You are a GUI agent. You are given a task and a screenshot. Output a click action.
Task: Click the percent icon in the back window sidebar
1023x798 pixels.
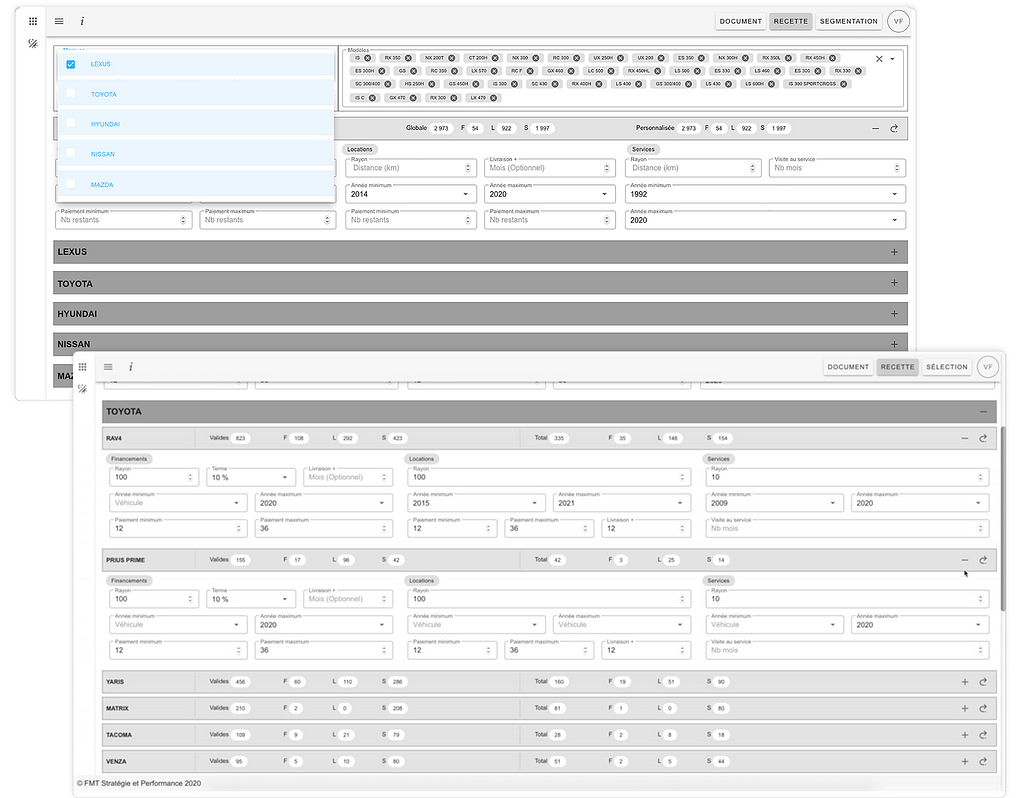(x=33, y=44)
